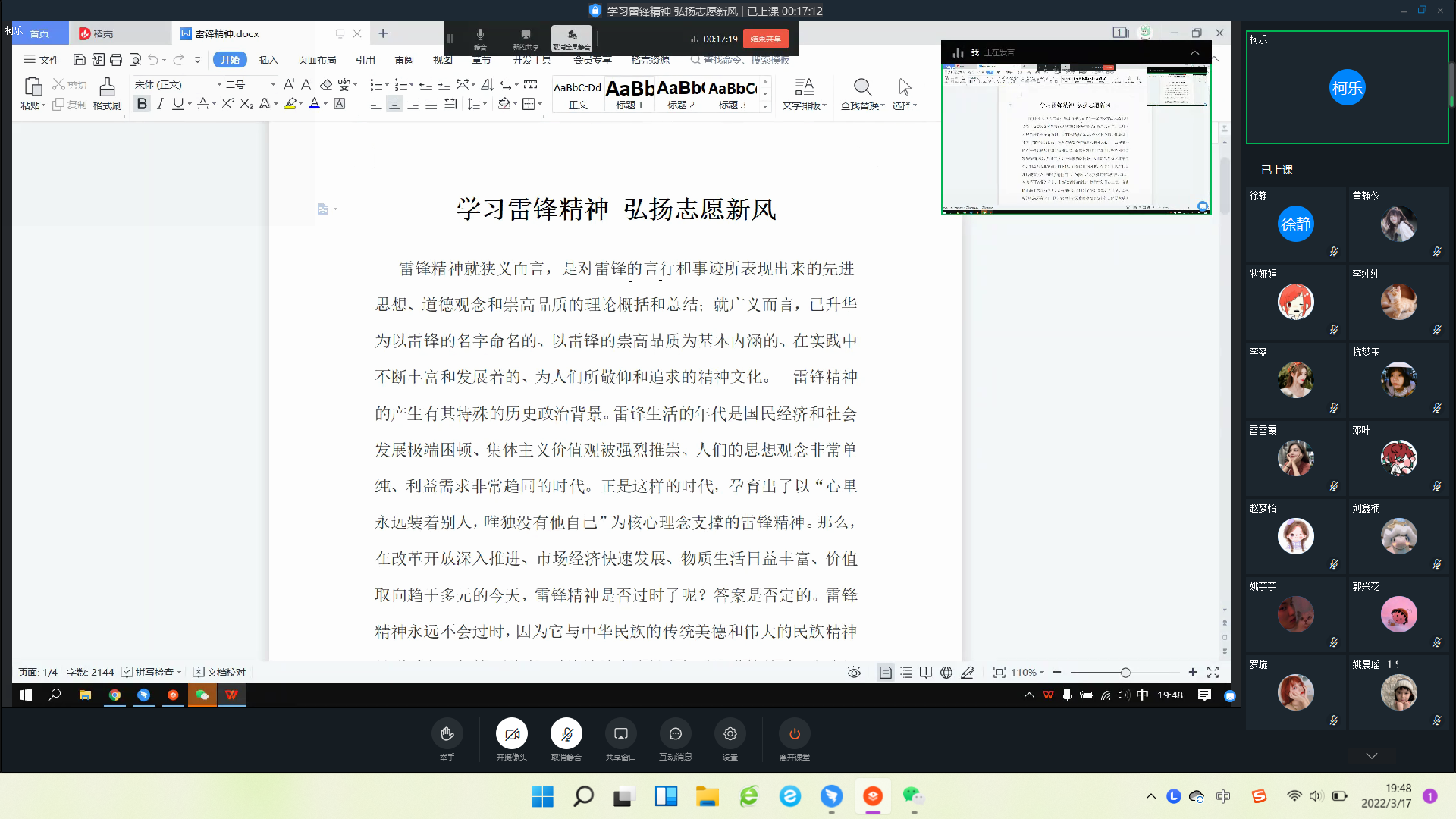Toggle the camera on (开摄像头)
The image size is (1456, 819).
pos(511,733)
